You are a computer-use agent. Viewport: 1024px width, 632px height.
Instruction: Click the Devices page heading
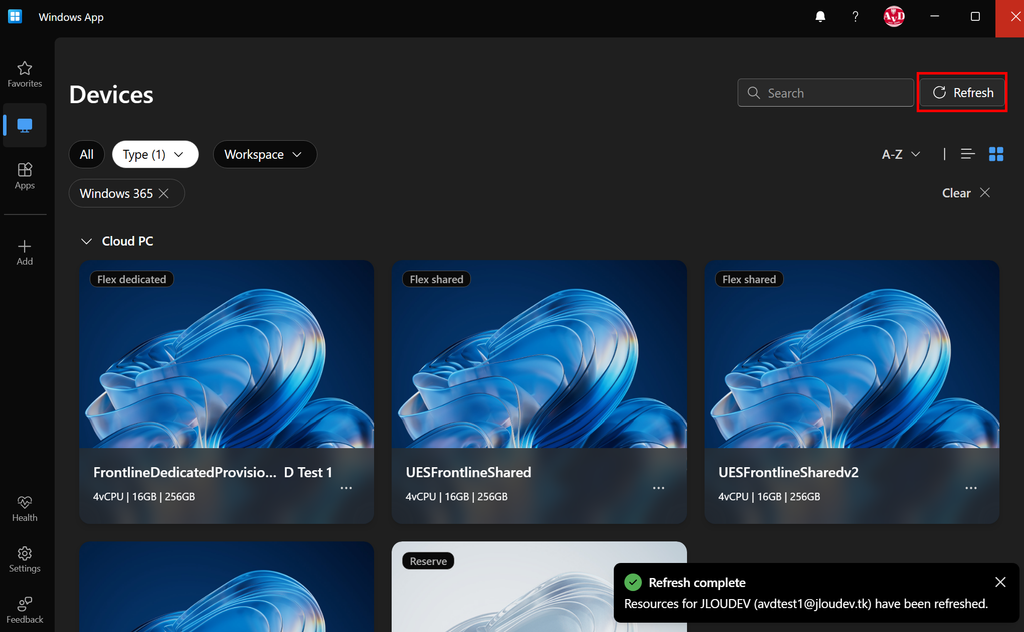(x=111, y=95)
